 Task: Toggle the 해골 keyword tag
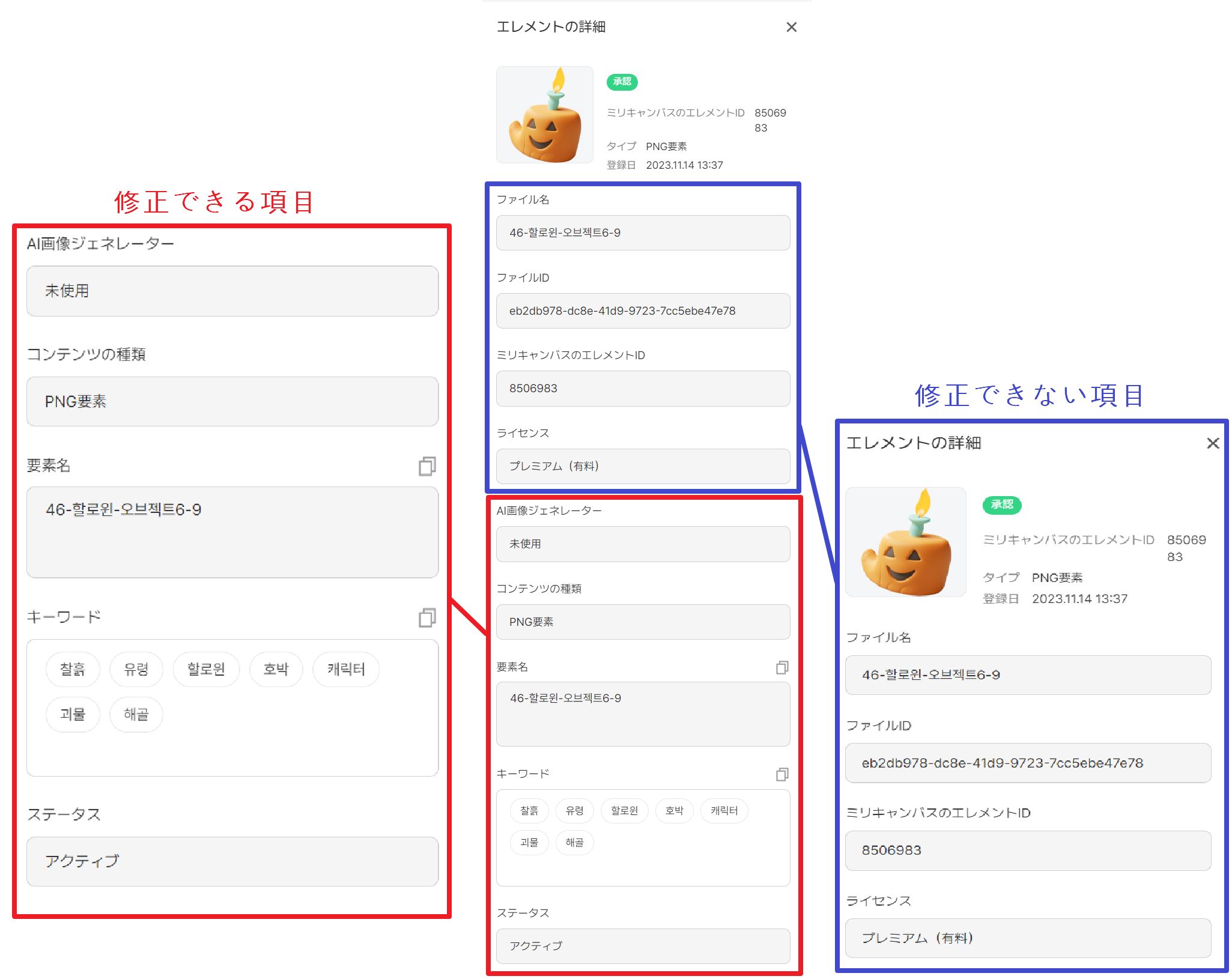point(136,715)
